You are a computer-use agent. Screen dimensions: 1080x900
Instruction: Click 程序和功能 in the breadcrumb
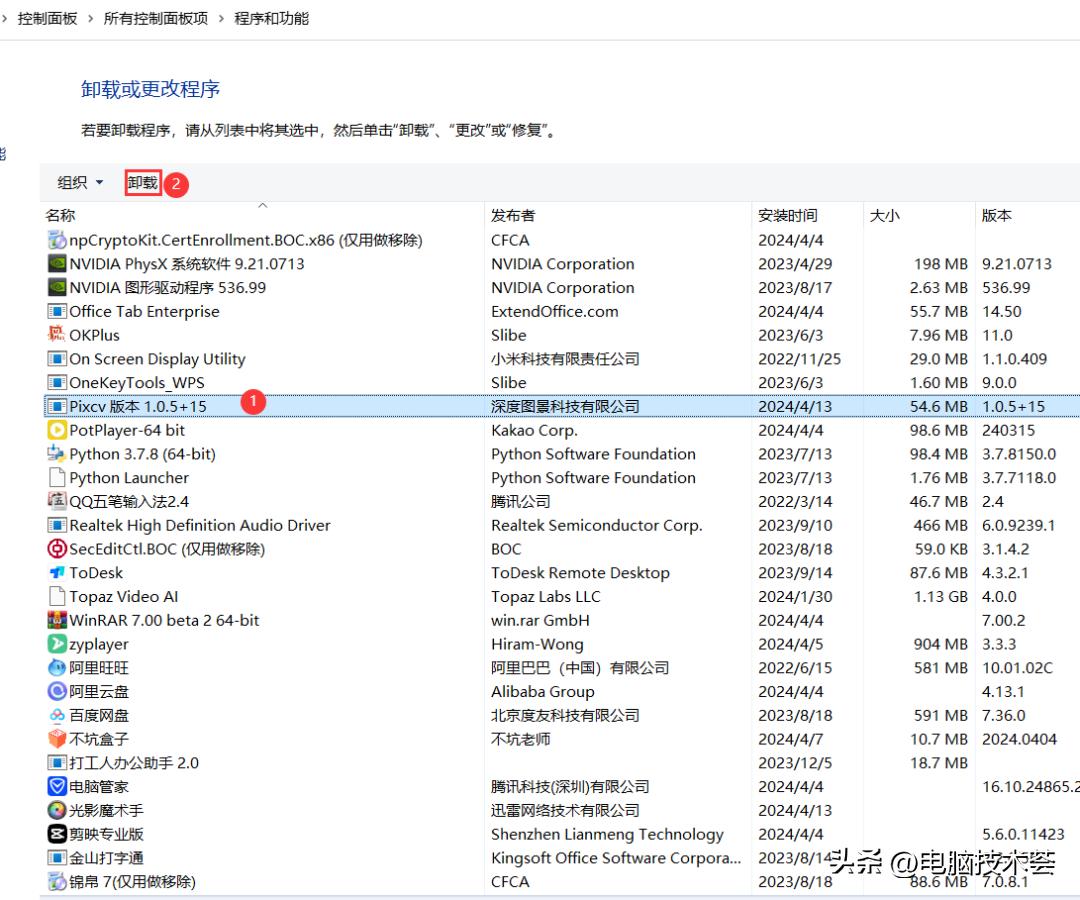coord(271,19)
